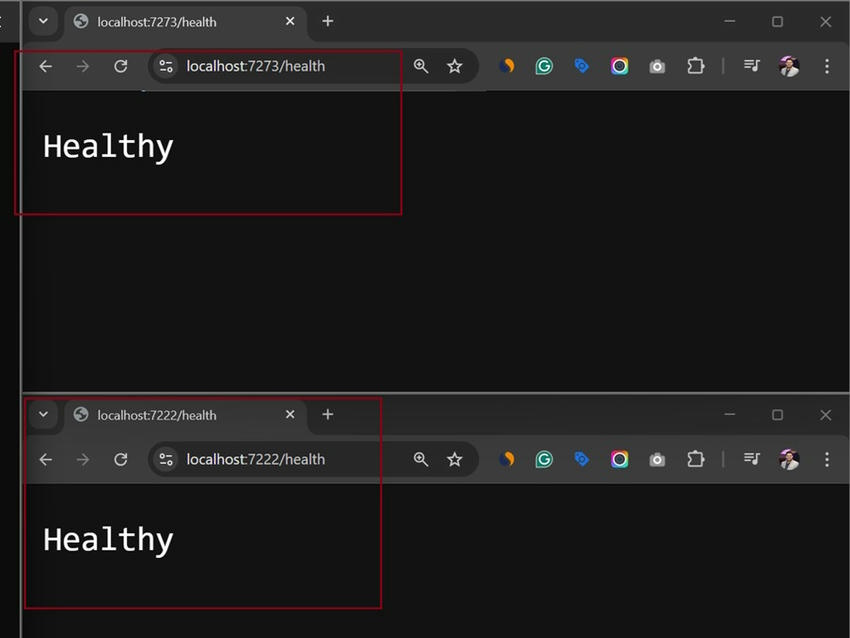Screen dimensions: 850x638
Task: Go back in the localhost:7222 window
Action: tap(46, 460)
